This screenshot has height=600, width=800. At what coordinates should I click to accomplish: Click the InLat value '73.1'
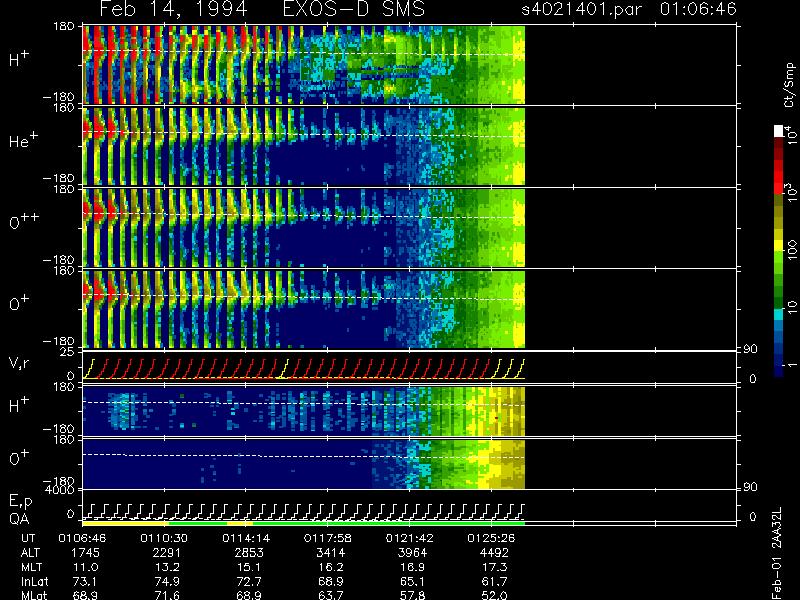[86, 582]
